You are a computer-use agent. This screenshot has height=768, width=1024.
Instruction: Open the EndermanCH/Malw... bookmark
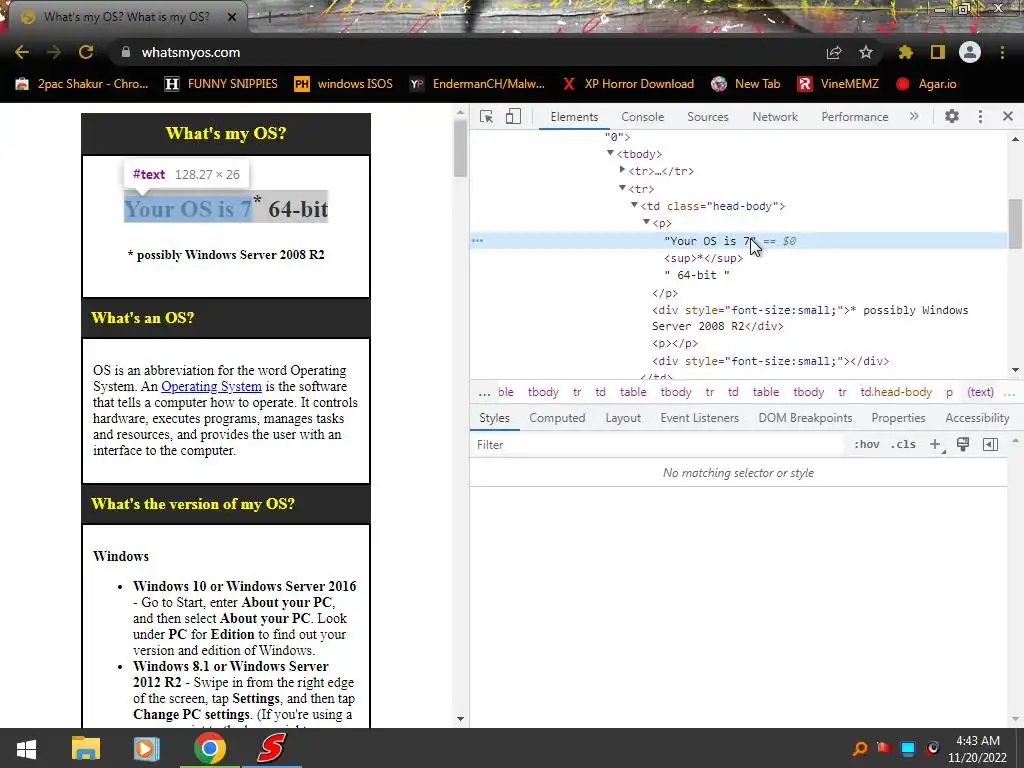point(477,84)
